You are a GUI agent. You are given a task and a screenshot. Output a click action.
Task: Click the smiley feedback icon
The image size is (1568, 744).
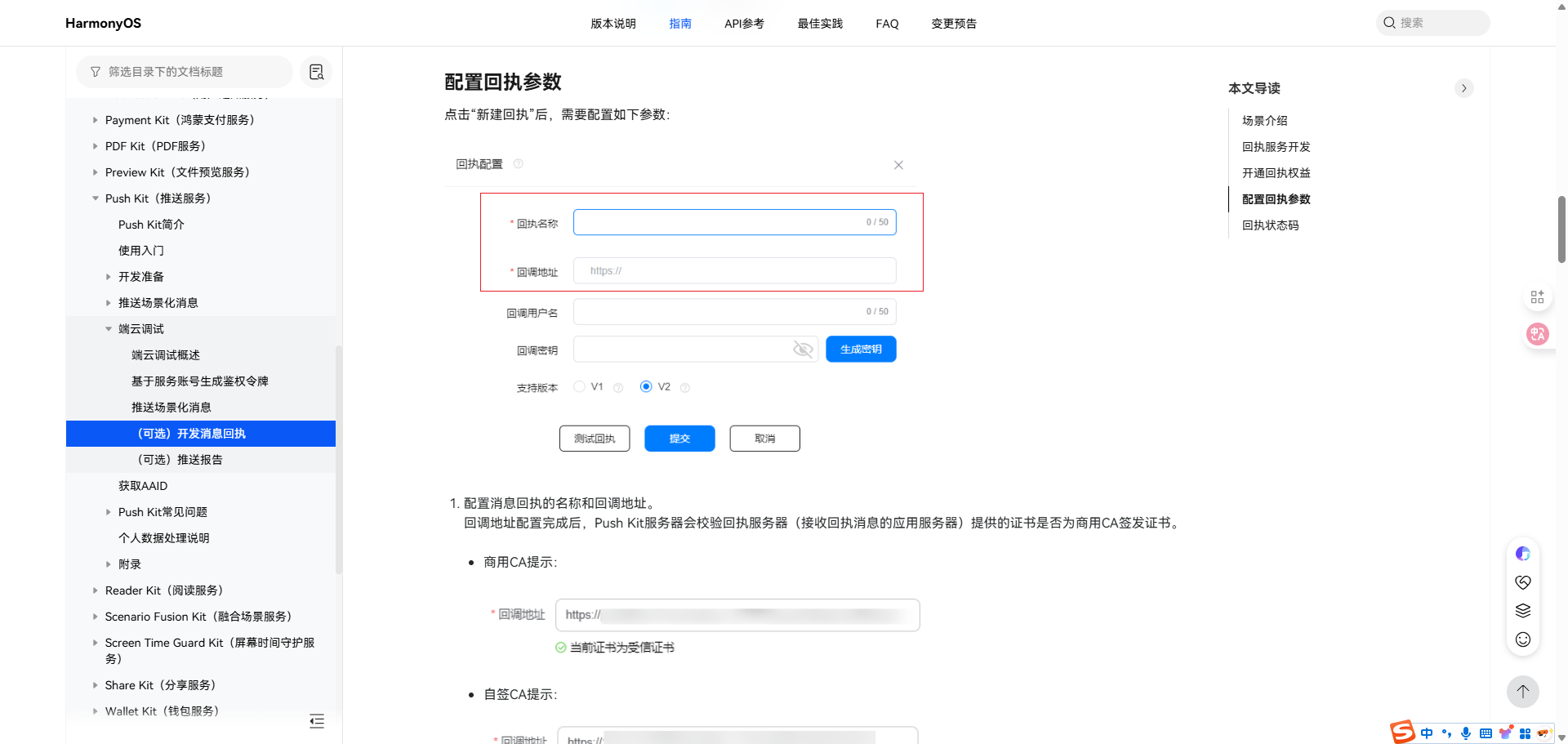(x=1522, y=639)
